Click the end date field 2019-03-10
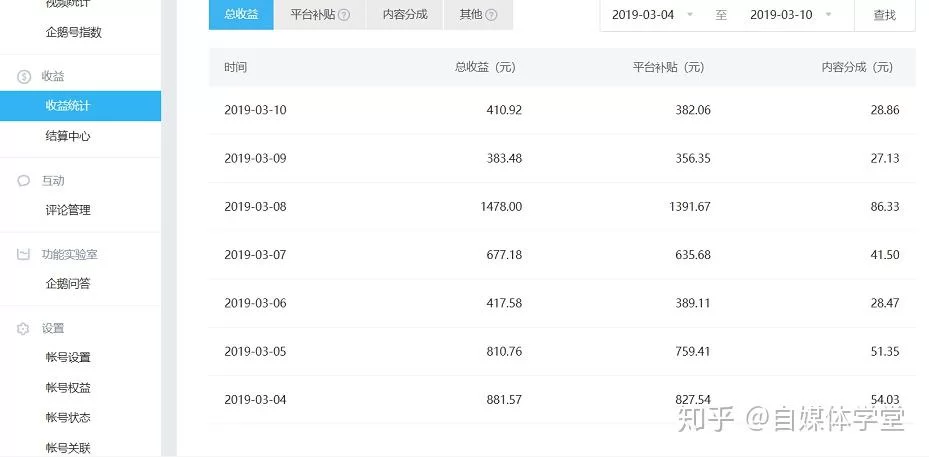This screenshot has height=457, width=929. tap(781, 15)
